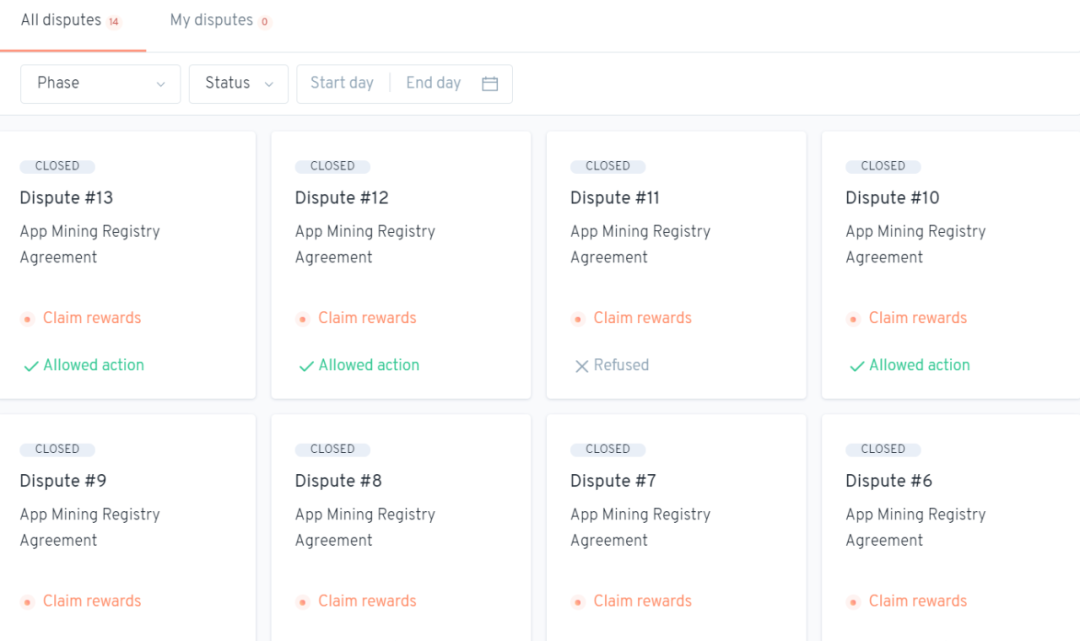Click the Refused X icon on Dispute #11
Viewport: 1080px width, 641px height.
(x=581, y=366)
